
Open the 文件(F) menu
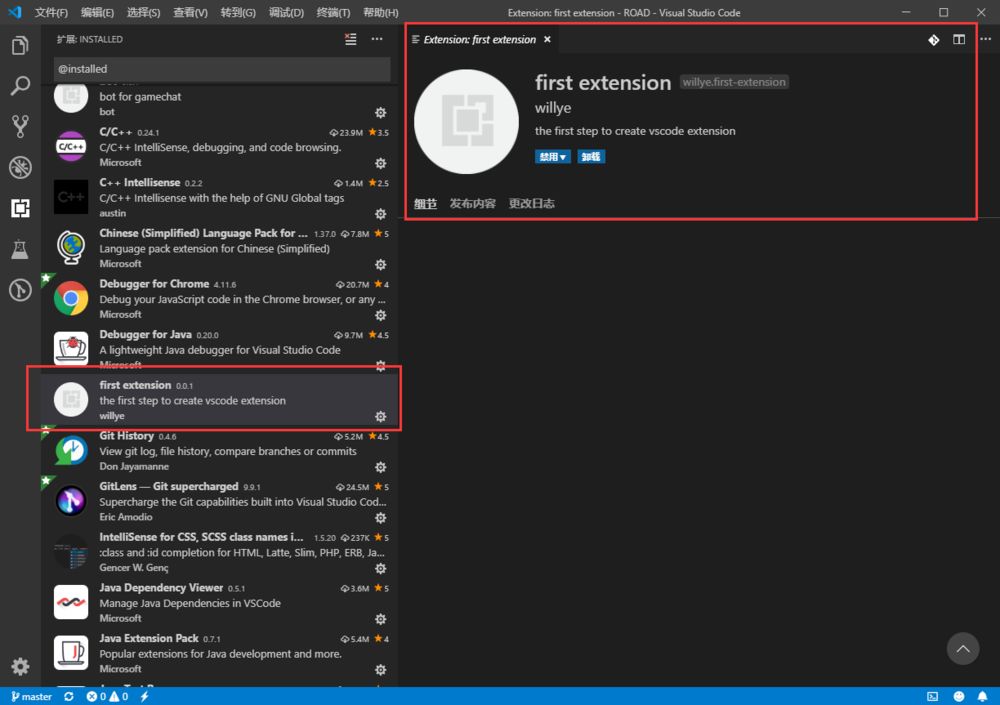tap(51, 13)
